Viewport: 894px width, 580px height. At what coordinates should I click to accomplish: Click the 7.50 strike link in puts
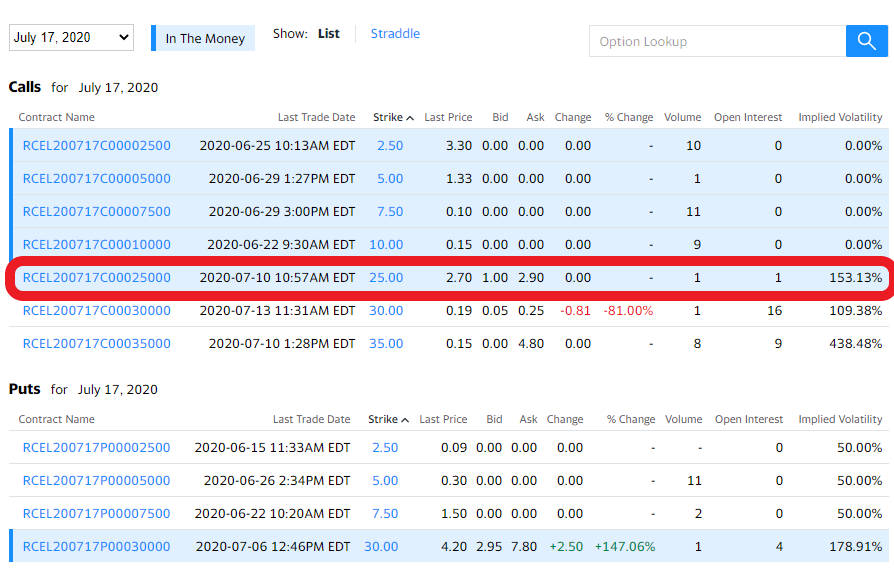(385, 513)
